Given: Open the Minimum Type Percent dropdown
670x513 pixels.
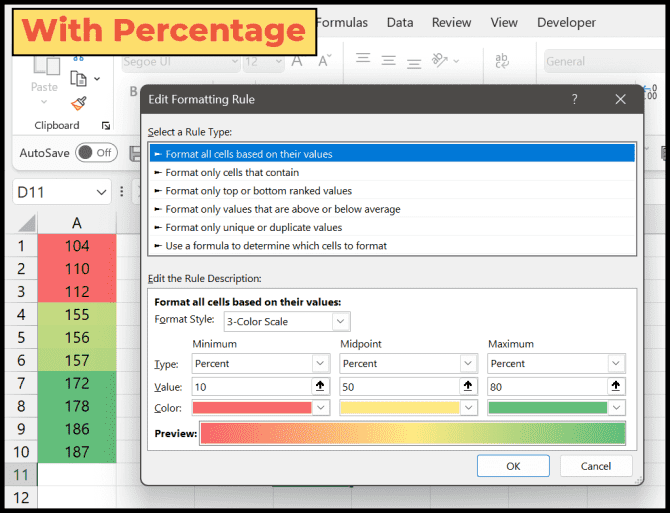Looking at the screenshot, I should [321, 364].
